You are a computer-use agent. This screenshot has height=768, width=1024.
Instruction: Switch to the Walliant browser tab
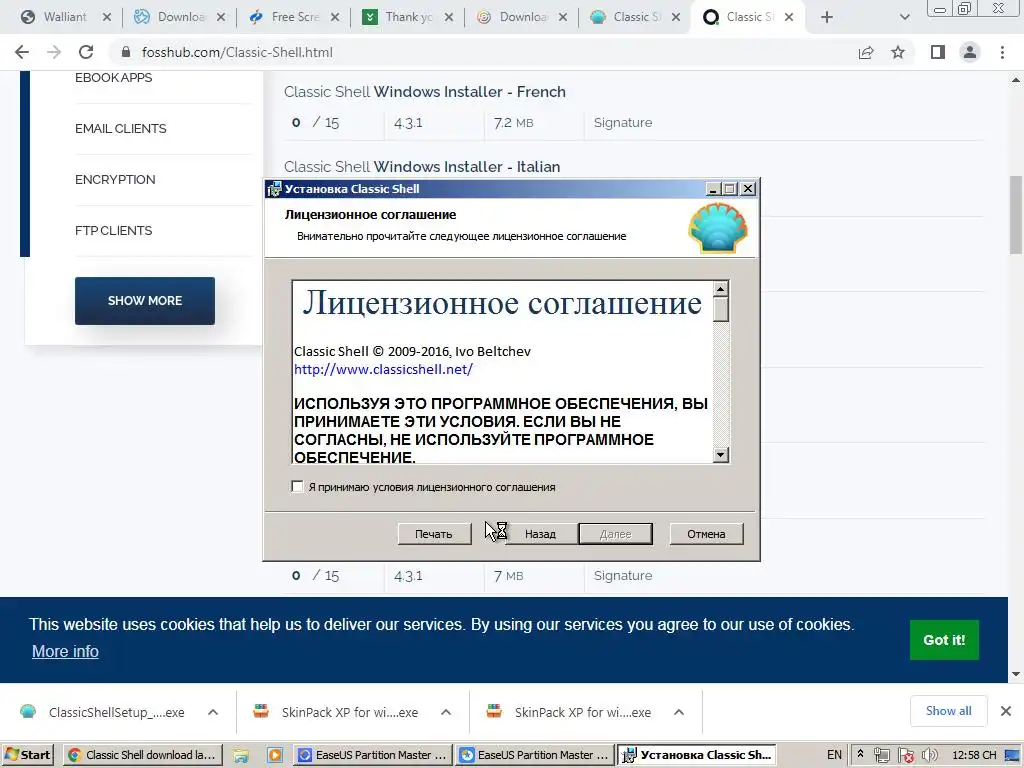coord(65,17)
